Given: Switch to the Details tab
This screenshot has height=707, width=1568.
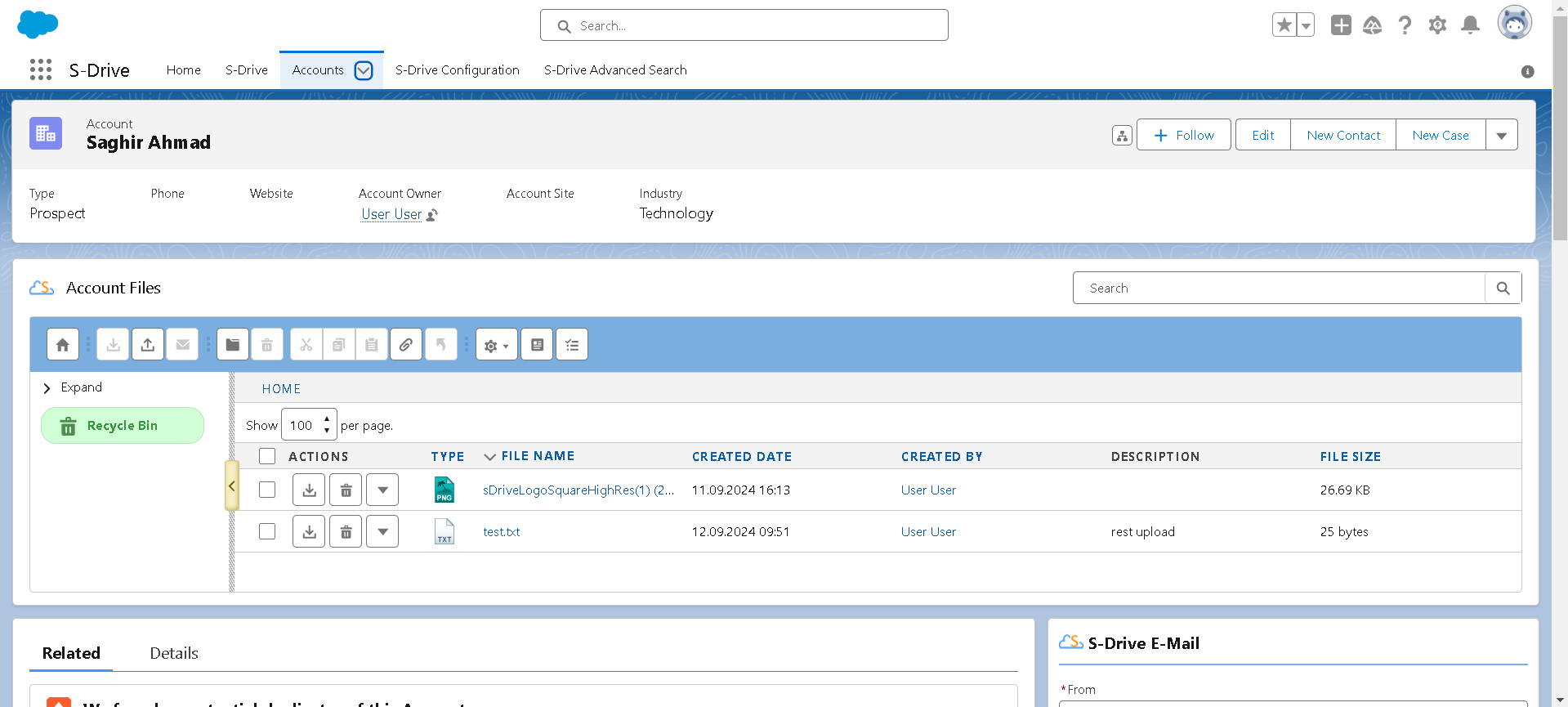Looking at the screenshot, I should click(173, 653).
